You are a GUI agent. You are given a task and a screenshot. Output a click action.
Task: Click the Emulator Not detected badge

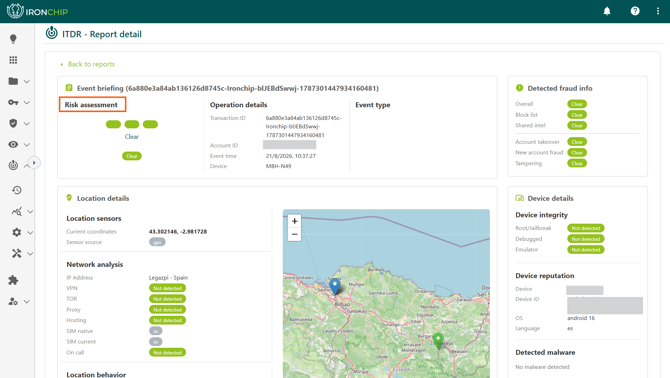(x=586, y=249)
